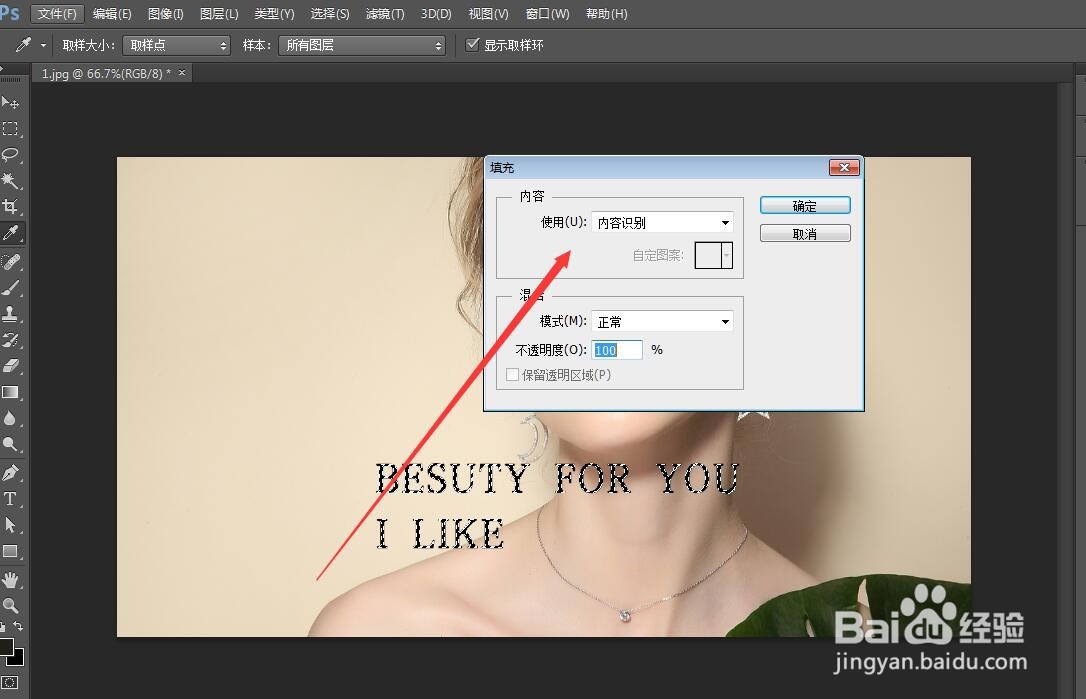Select the Spot Healing Brush tool
Viewport: 1086px width, 699px height.
(x=10, y=262)
